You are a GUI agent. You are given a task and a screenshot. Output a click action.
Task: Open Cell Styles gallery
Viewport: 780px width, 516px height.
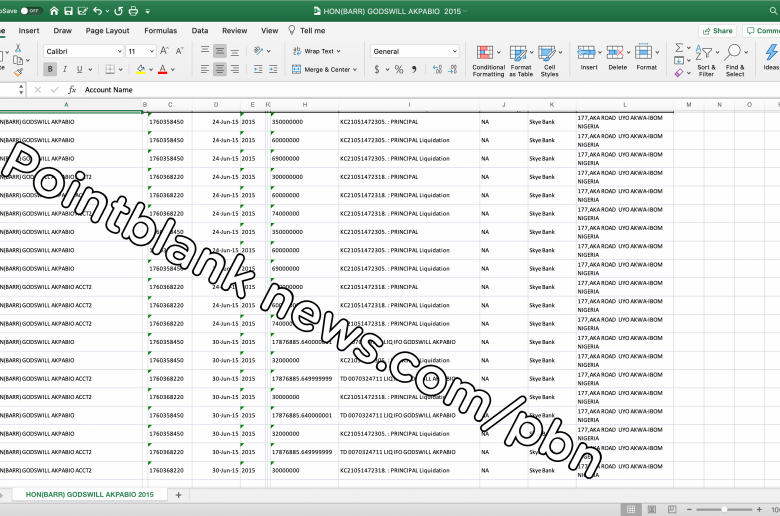pyautogui.click(x=550, y=61)
